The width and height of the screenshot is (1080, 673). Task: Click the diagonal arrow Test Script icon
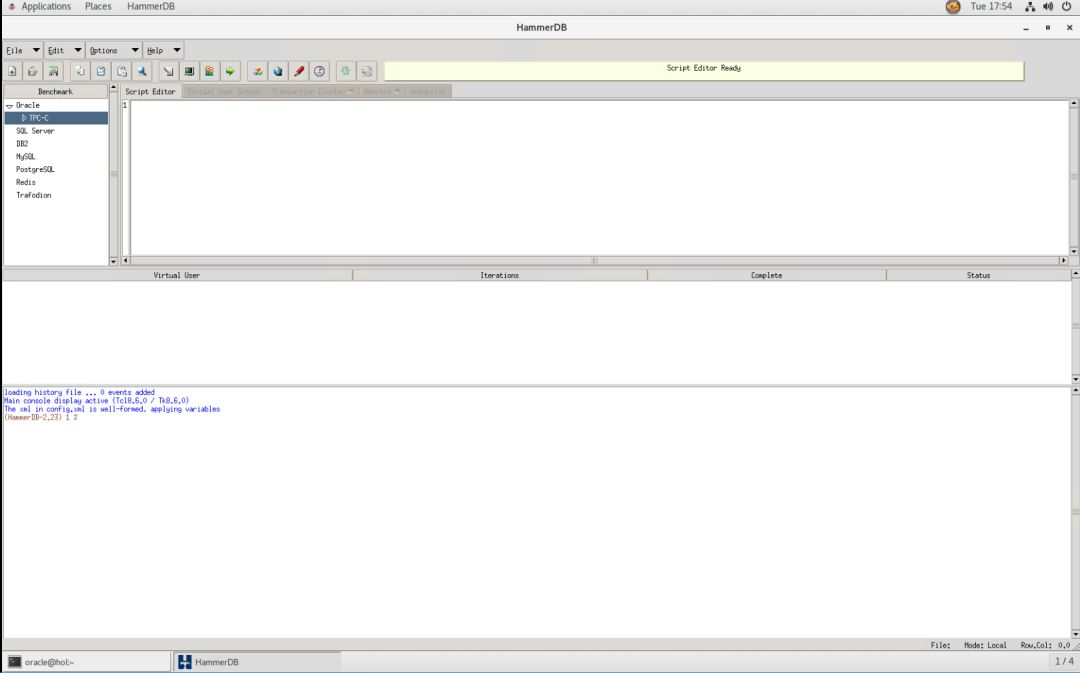pos(168,71)
